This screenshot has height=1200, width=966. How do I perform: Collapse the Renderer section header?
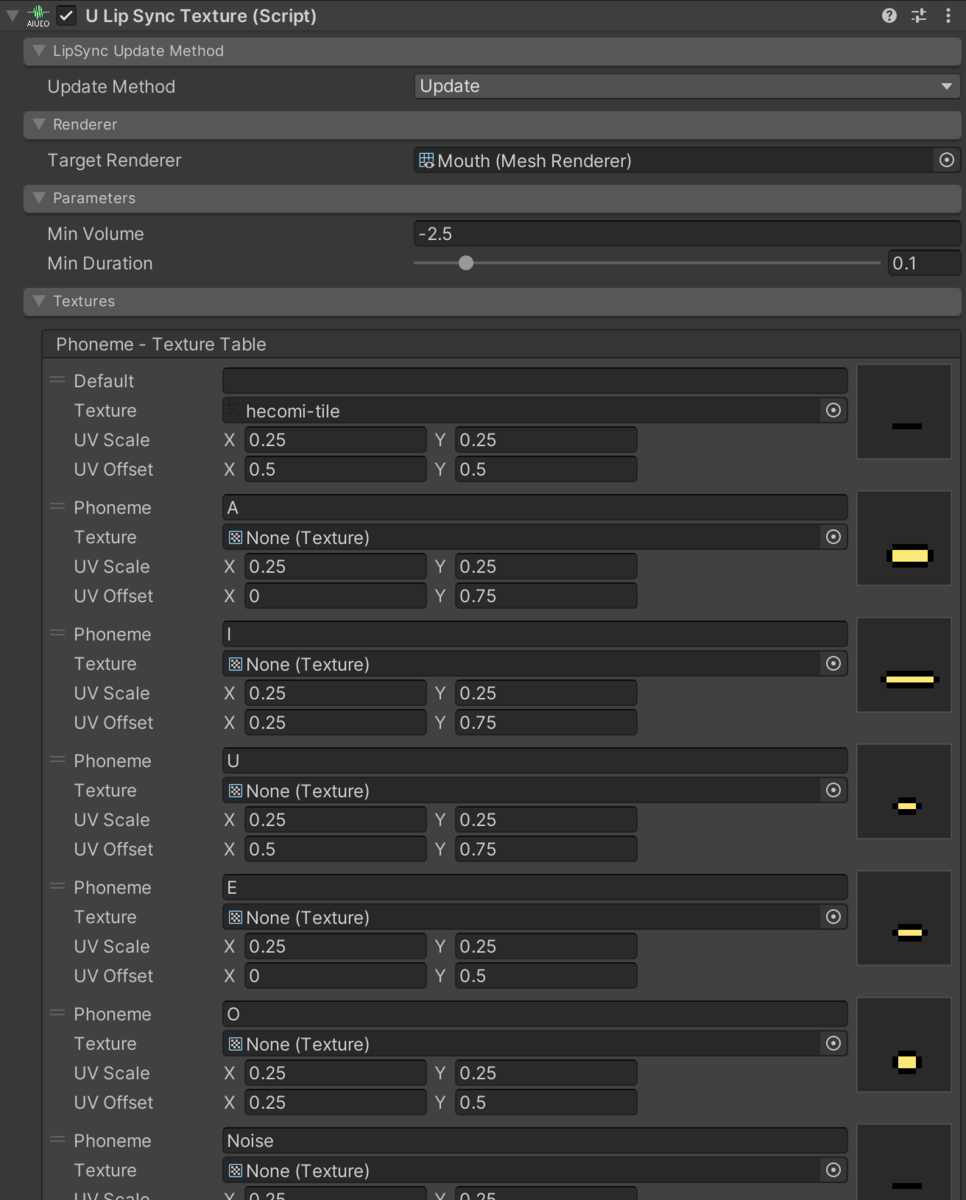(38, 124)
